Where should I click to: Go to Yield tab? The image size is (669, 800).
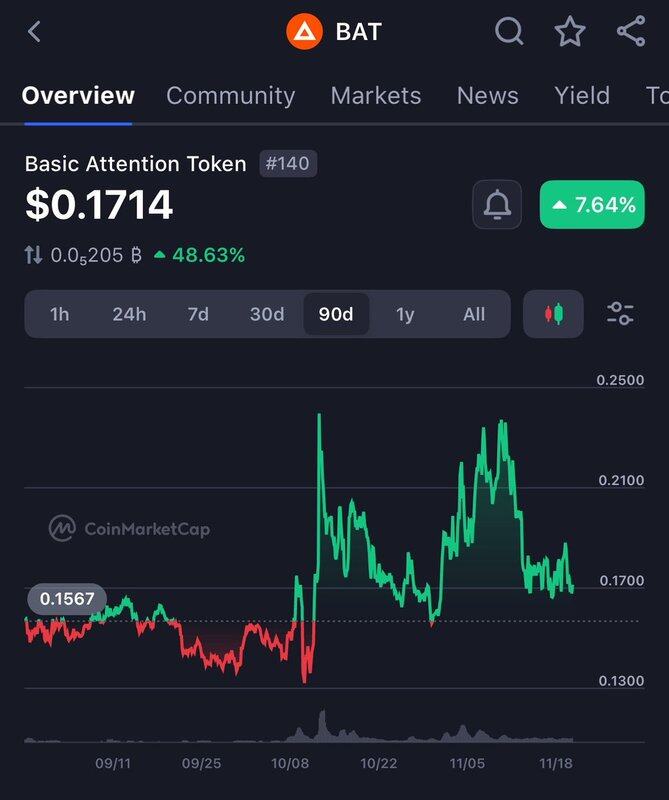pos(581,96)
